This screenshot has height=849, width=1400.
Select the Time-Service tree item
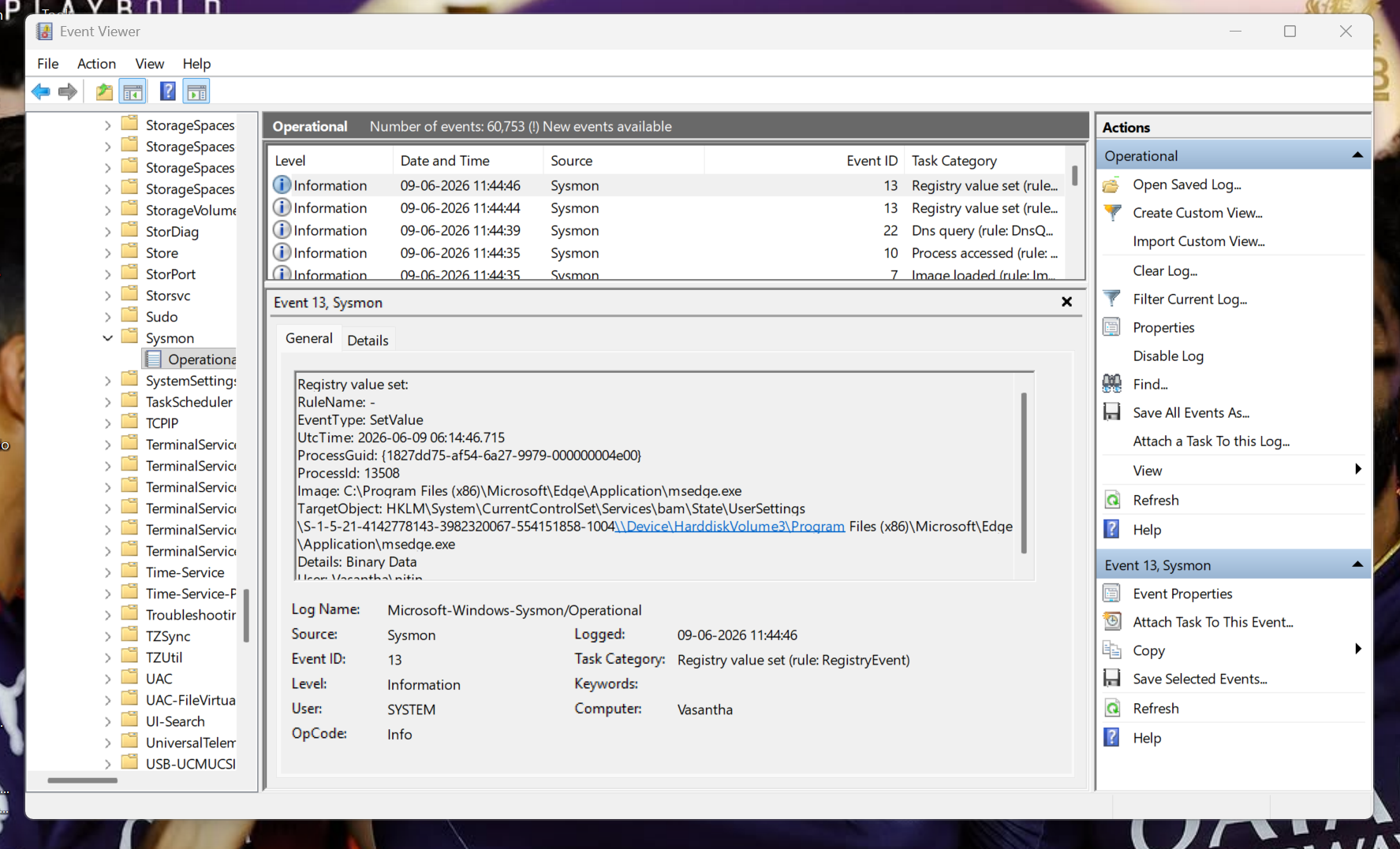pos(185,572)
